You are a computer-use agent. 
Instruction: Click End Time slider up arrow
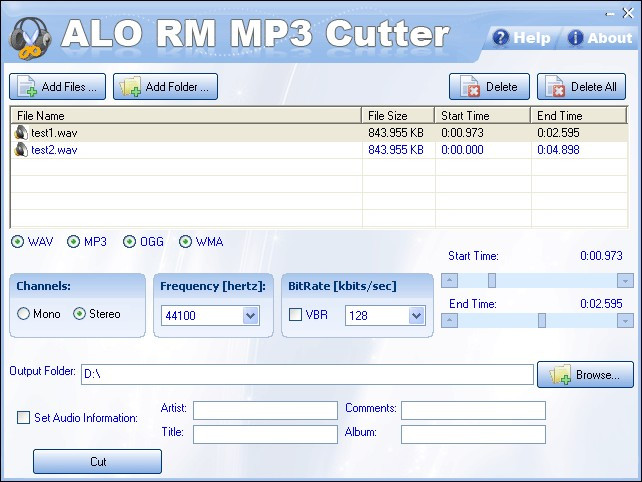[450, 320]
